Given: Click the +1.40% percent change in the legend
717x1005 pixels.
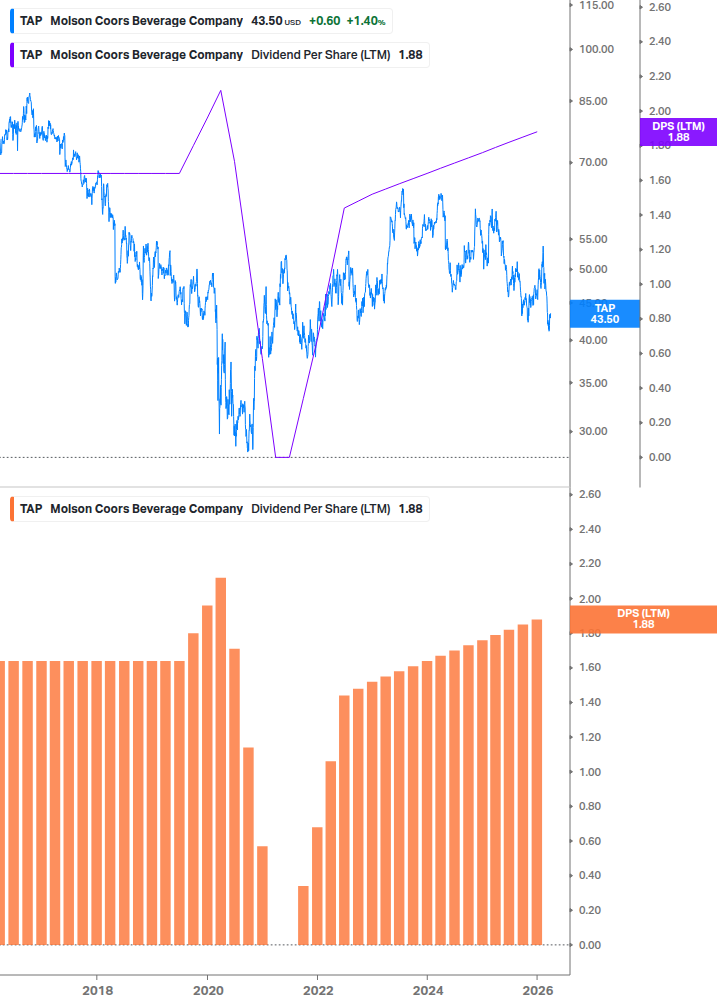Looking at the screenshot, I should point(366,21).
